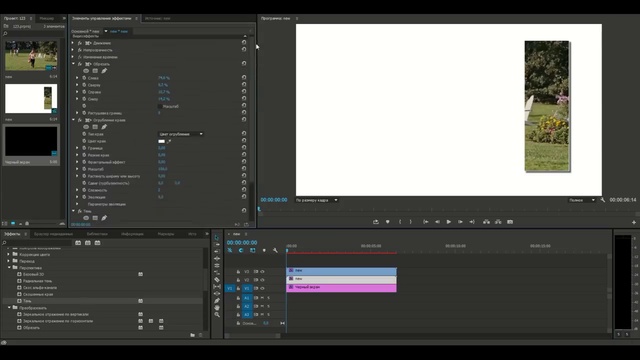Viewport: 640px width, 360px height.
Task: Open the Цвет края white color swatch
Action: coord(162,141)
